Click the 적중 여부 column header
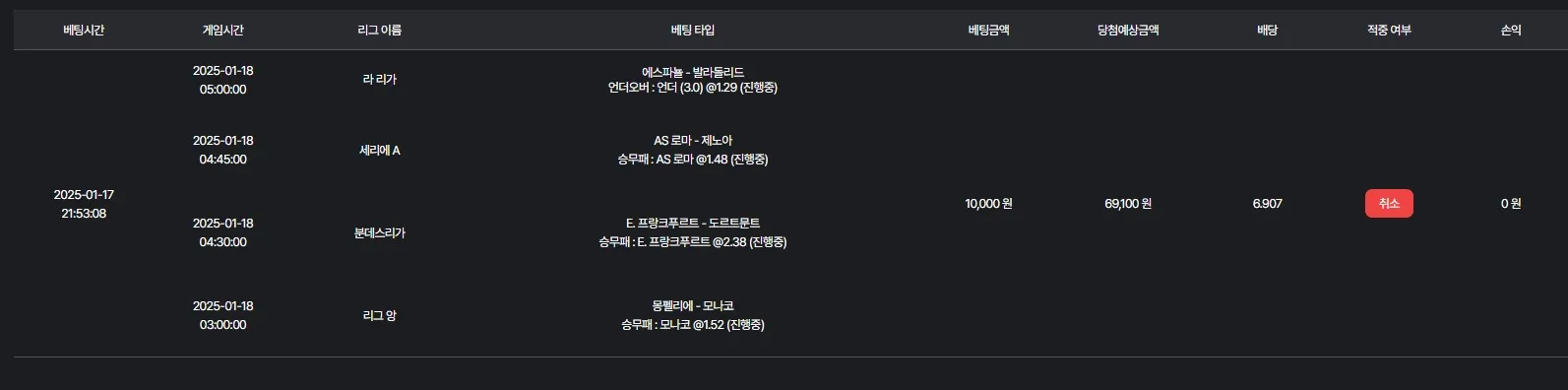Viewport: 1568px width, 390px height. pyautogui.click(x=1389, y=30)
